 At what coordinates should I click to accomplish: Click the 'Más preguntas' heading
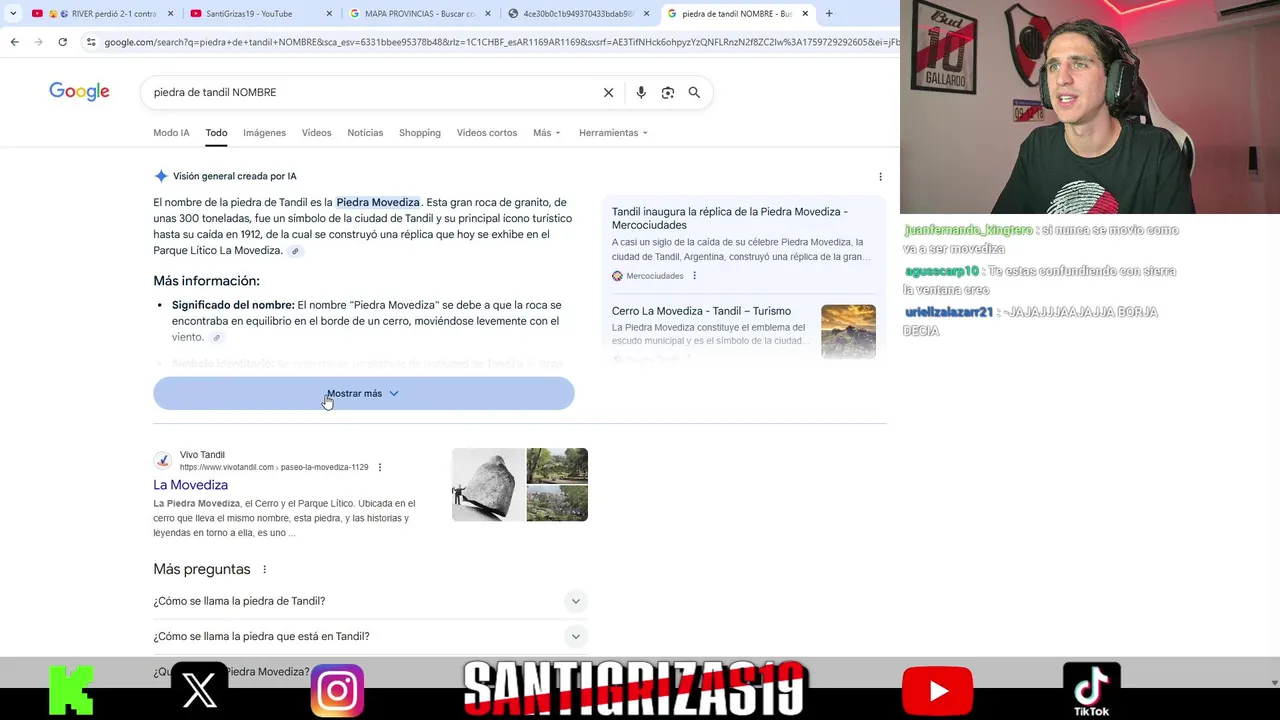202,569
